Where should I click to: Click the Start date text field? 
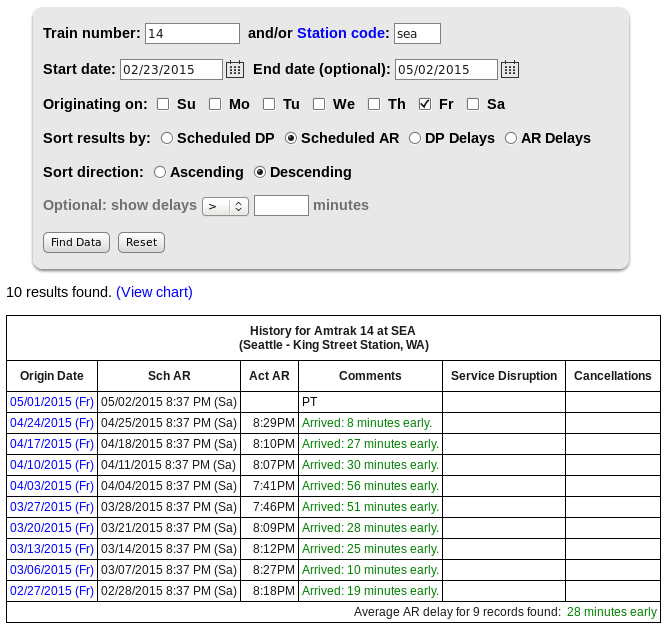[x=171, y=69]
